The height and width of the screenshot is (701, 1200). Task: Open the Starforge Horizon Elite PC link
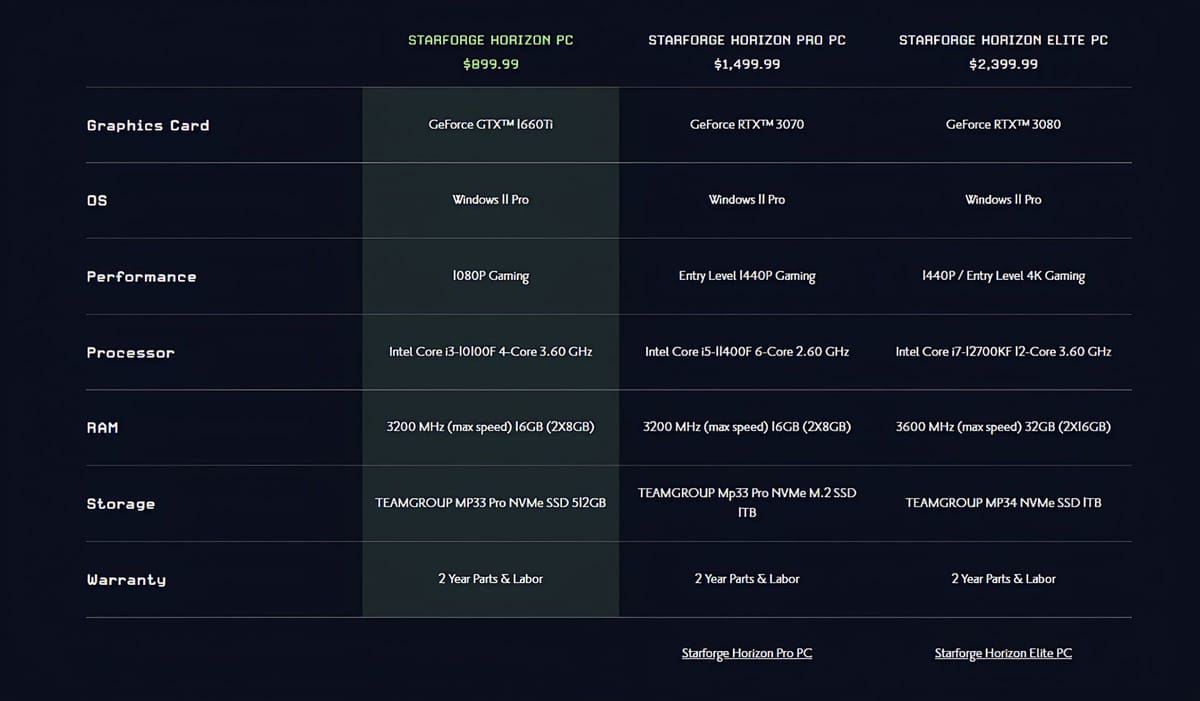1003,653
